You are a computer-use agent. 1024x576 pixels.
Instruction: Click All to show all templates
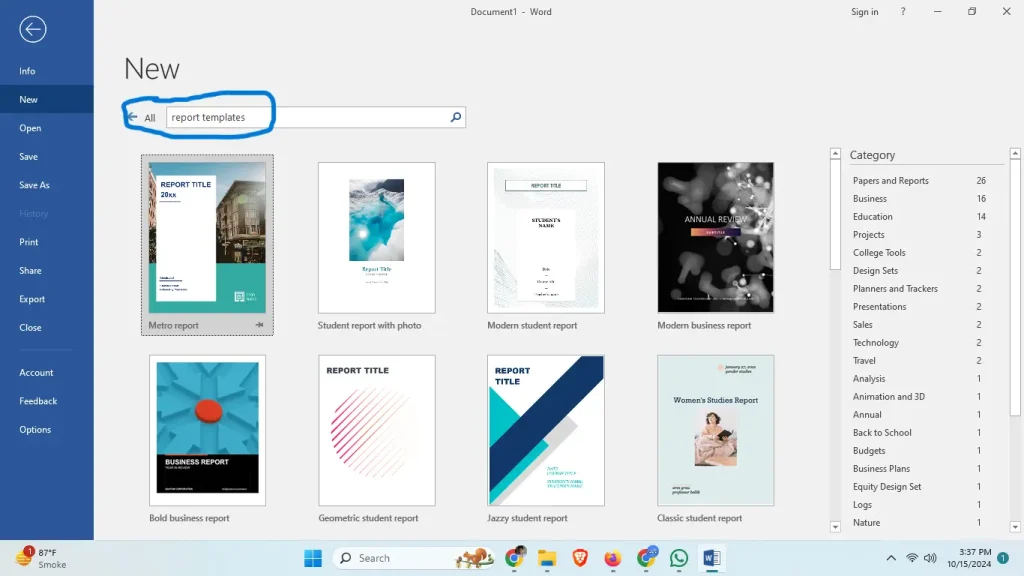click(x=150, y=118)
